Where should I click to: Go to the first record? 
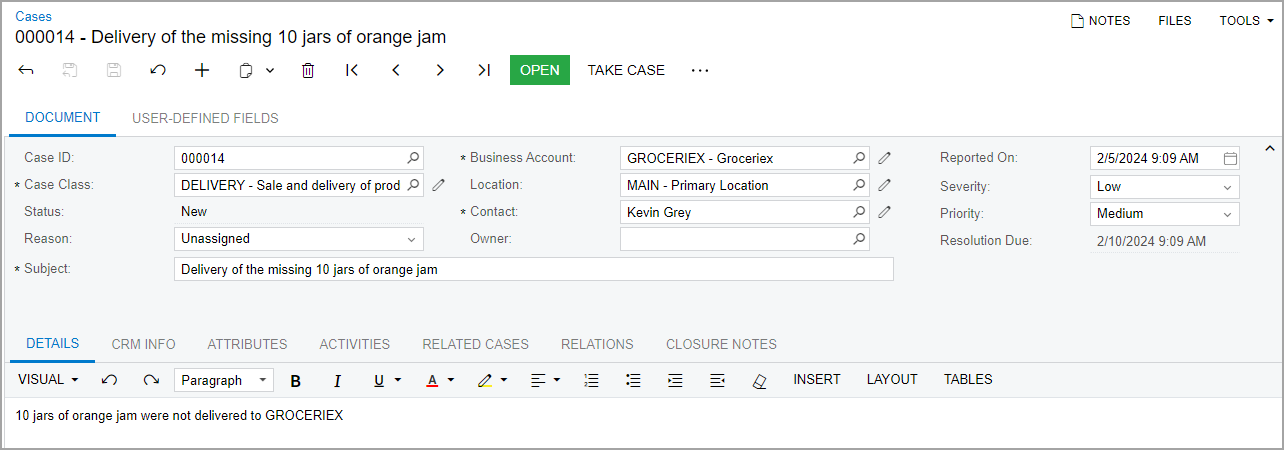pos(352,70)
